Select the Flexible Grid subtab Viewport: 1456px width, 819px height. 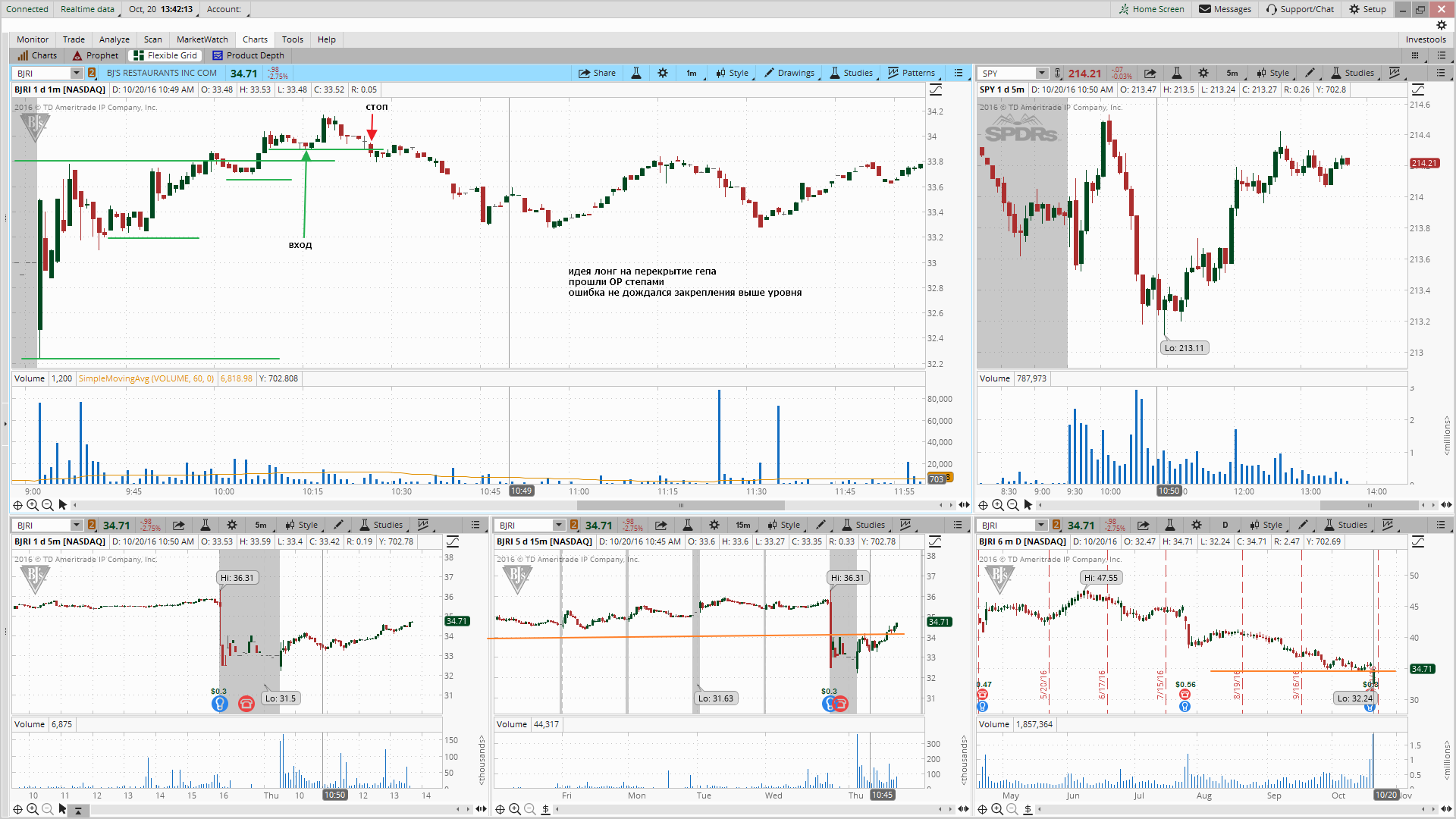[165, 55]
